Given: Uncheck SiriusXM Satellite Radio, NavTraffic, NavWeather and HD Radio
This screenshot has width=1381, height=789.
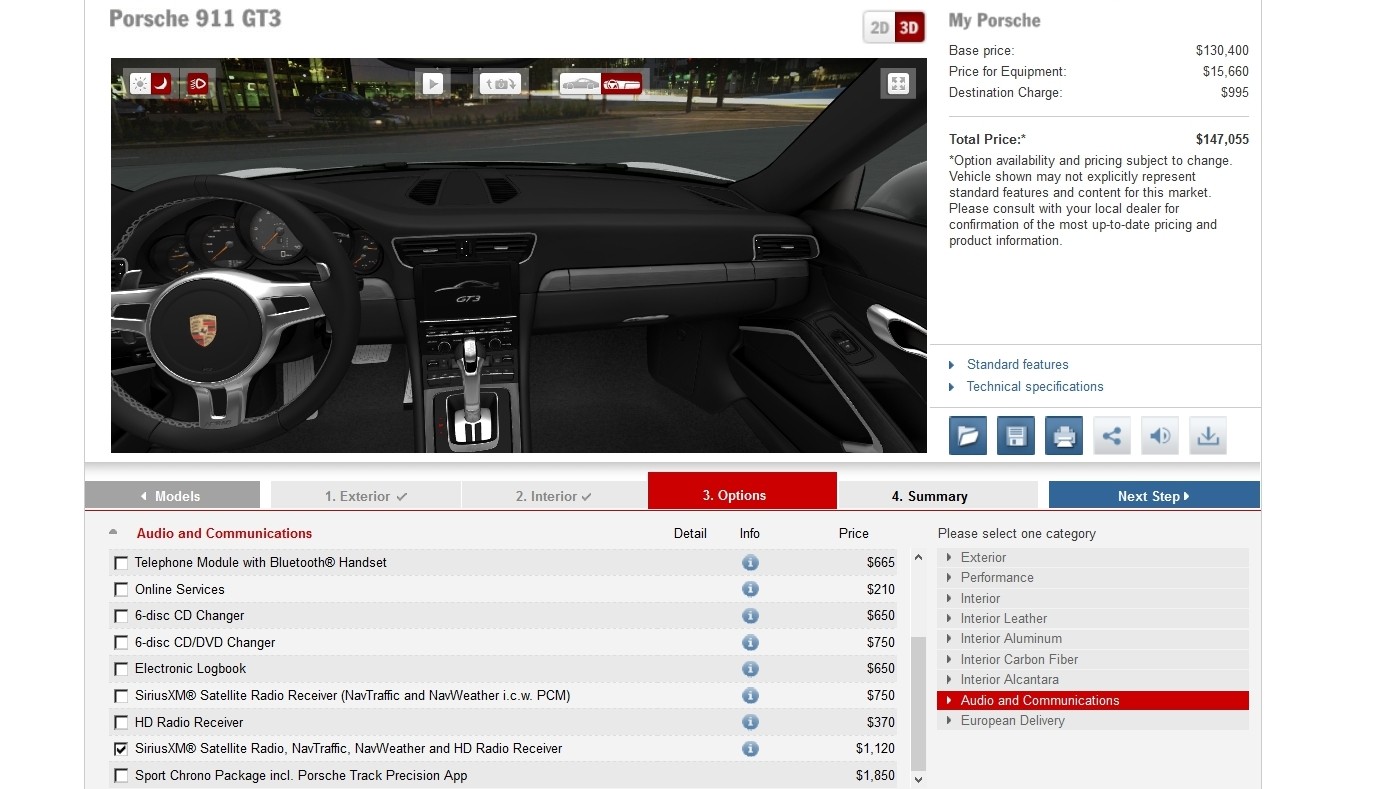Looking at the screenshot, I should coord(121,748).
